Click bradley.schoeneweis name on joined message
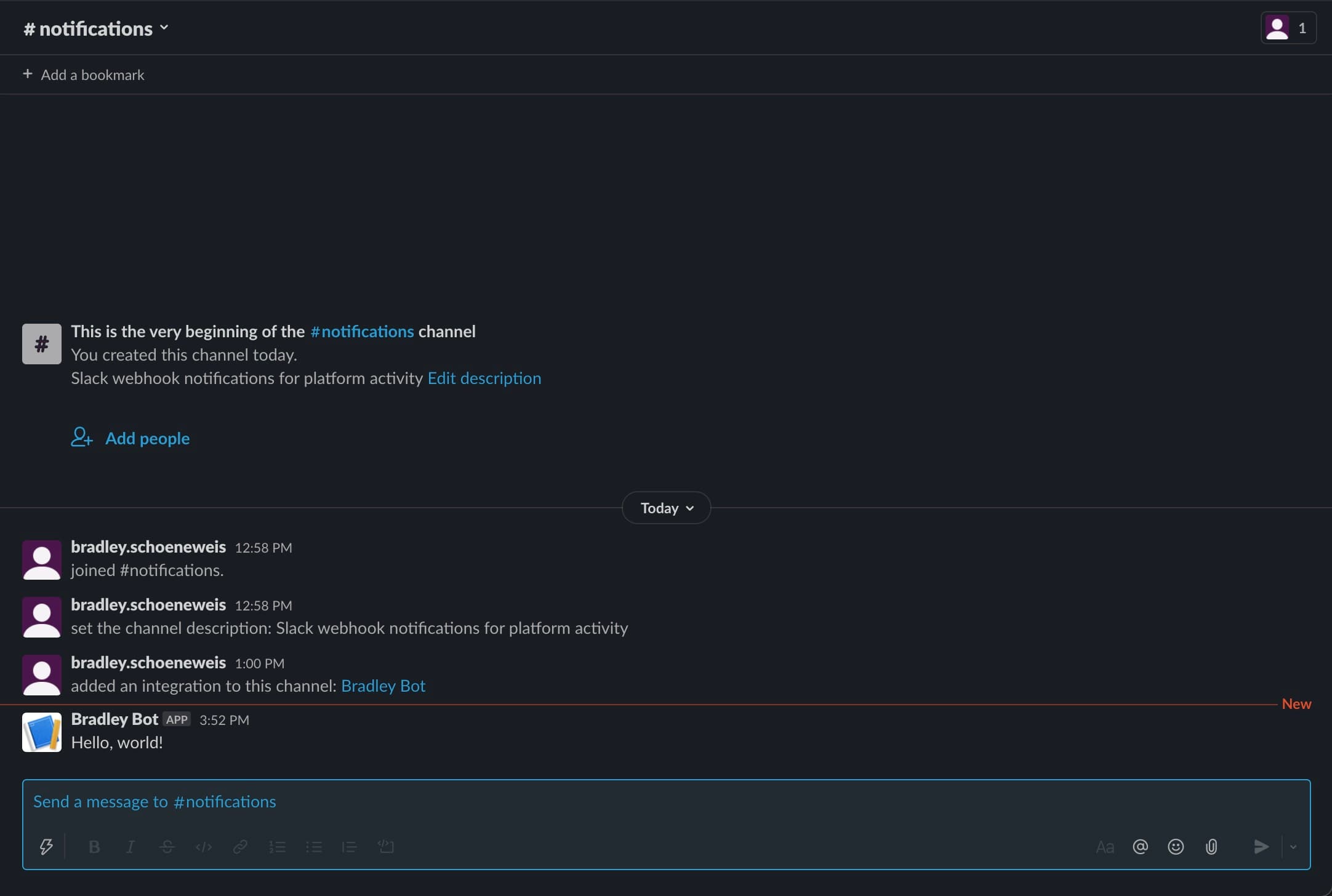 pyautogui.click(x=148, y=546)
